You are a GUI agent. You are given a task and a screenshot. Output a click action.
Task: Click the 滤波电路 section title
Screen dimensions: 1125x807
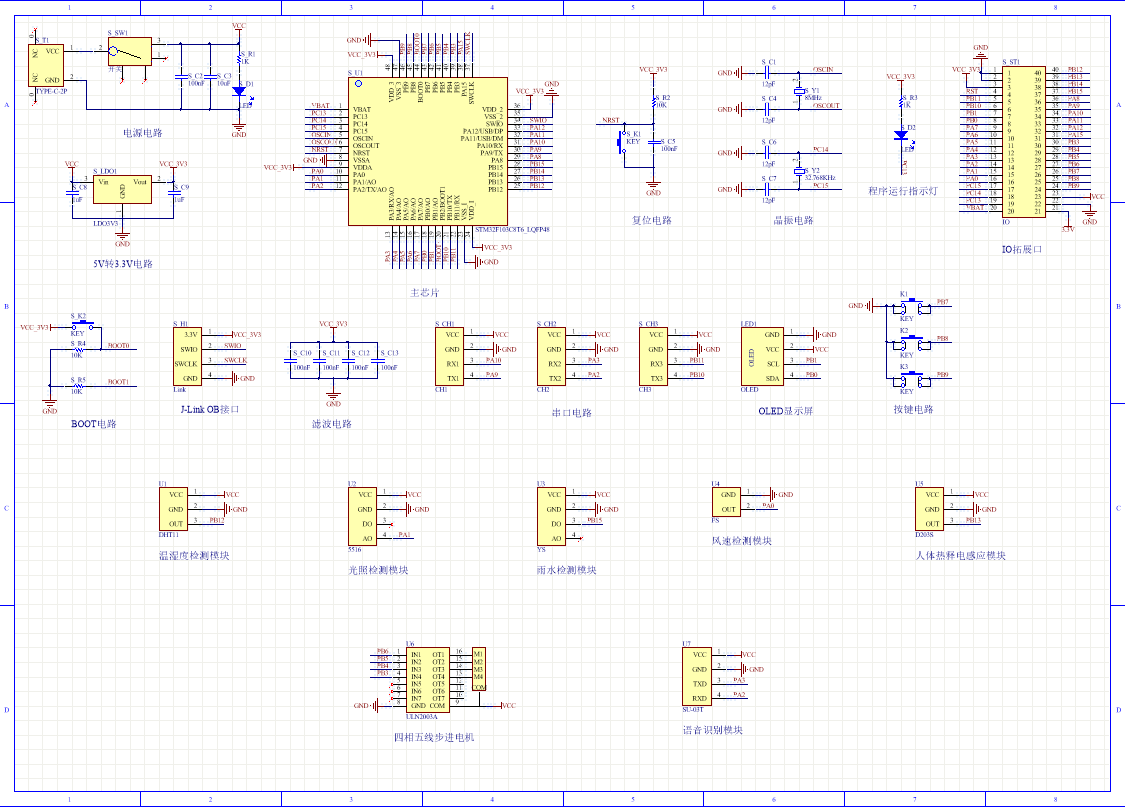point(331,424)
